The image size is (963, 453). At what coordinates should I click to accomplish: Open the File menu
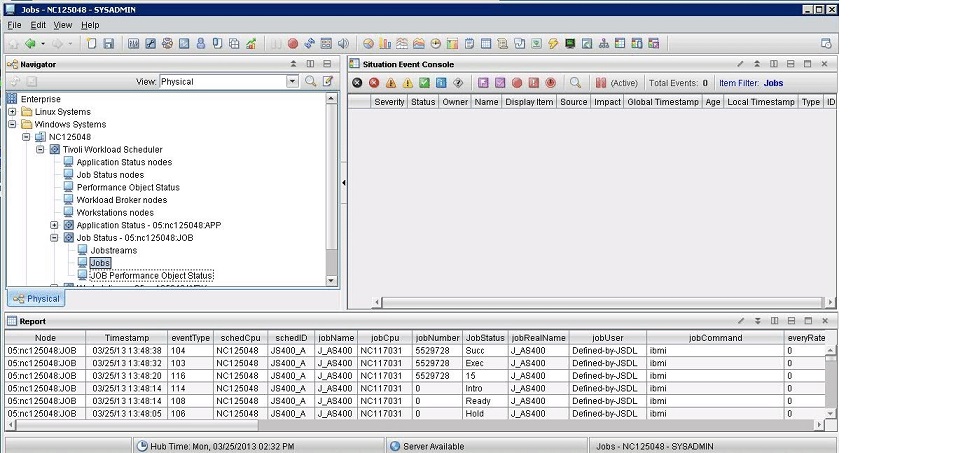14,25
